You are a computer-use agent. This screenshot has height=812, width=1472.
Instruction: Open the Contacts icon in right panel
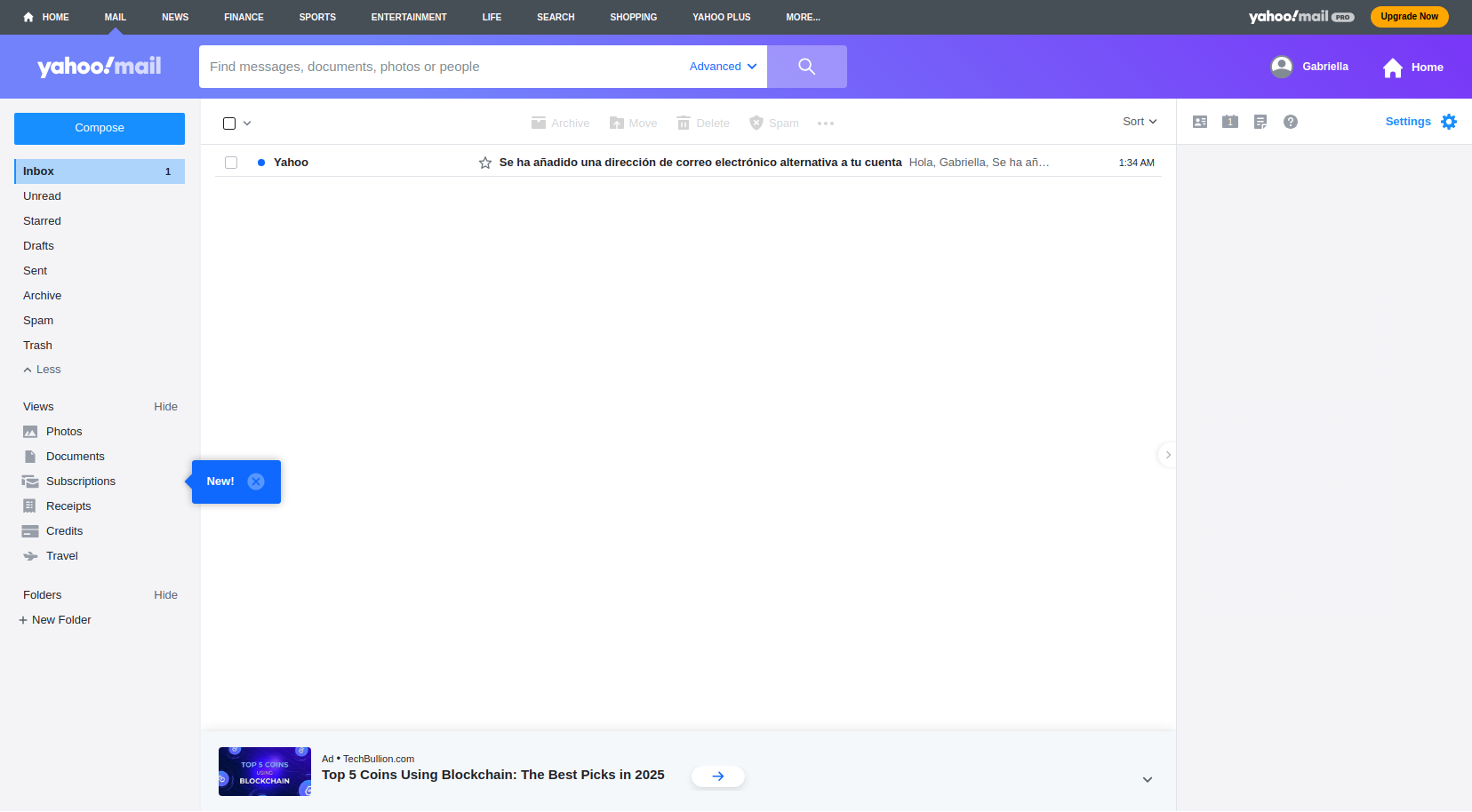[1200, 122]
